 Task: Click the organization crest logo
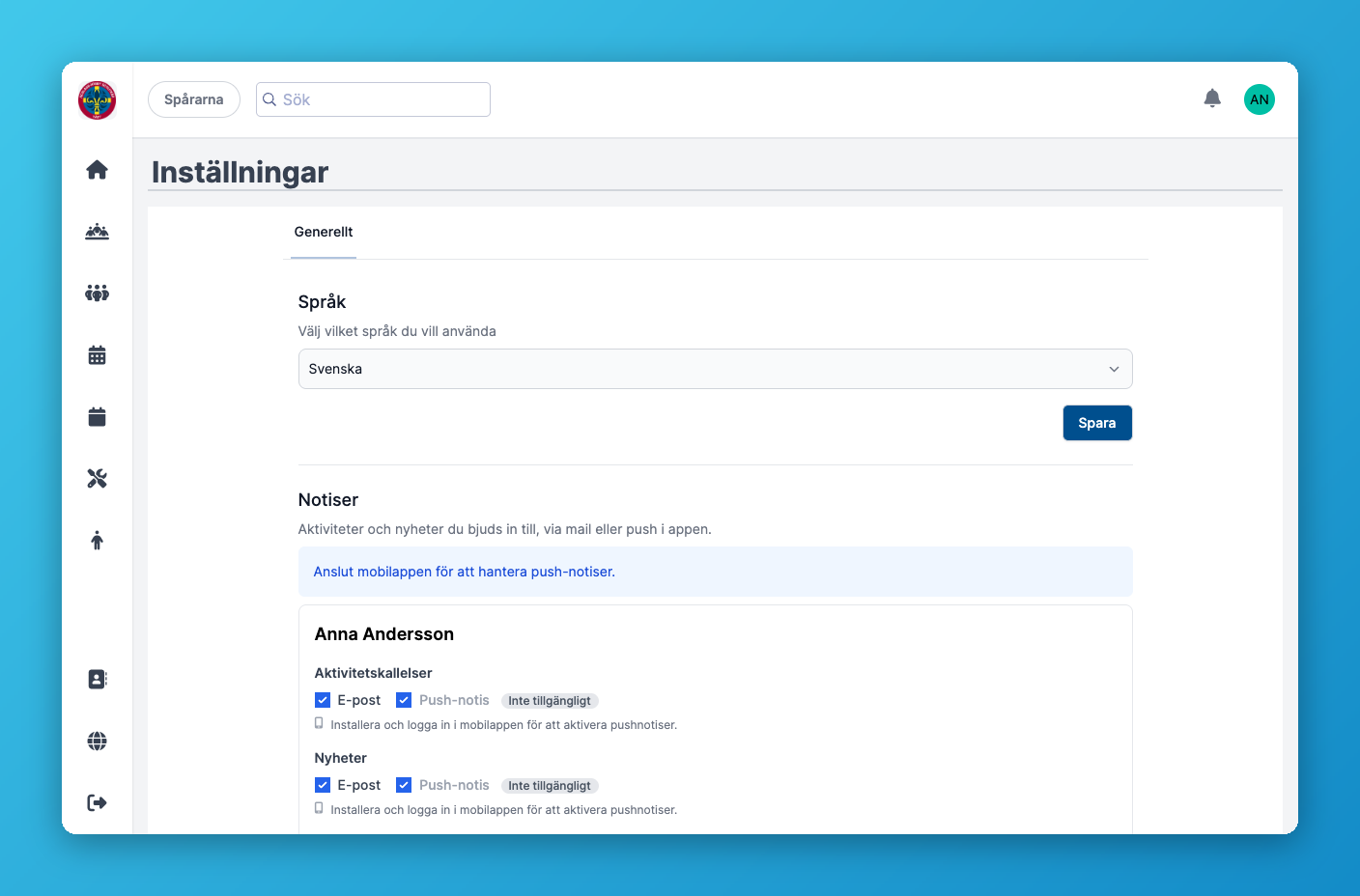[x=97, y=99]
